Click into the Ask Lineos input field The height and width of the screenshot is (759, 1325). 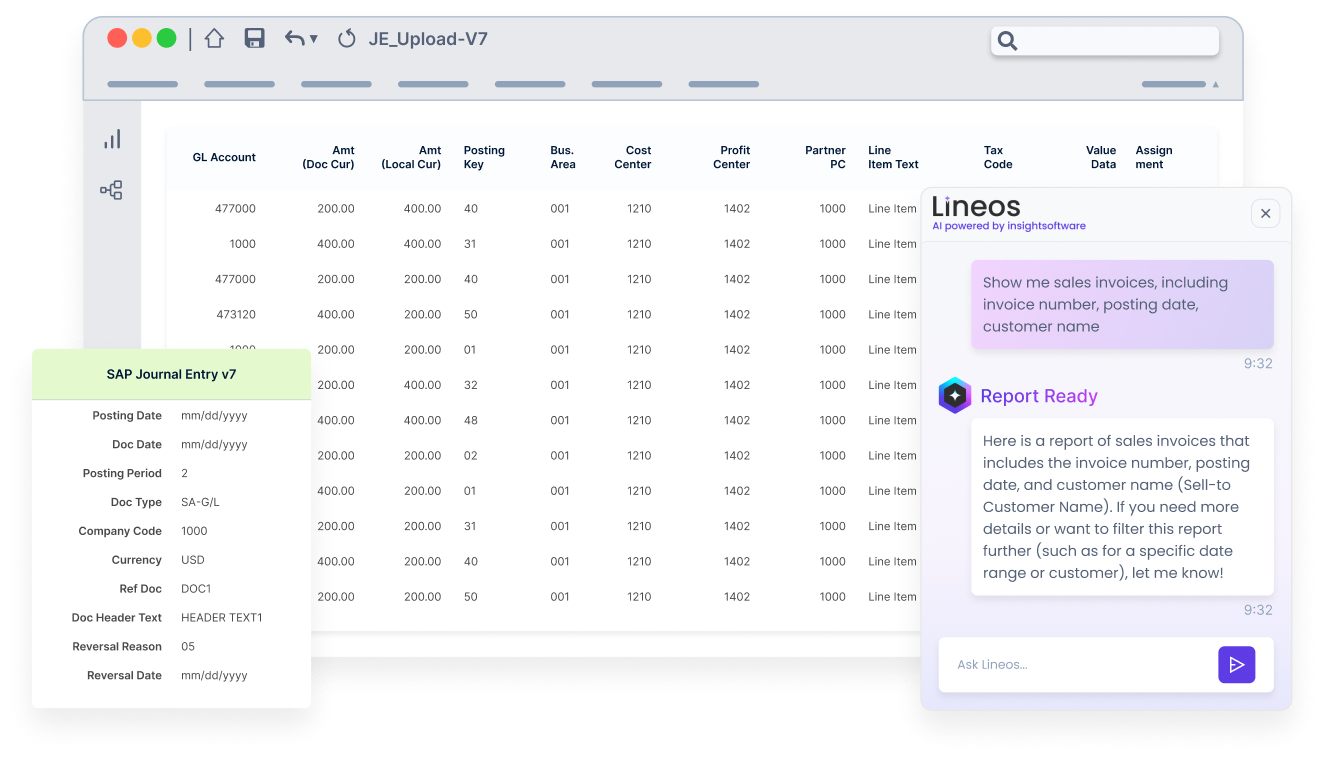coord(1077,664)
